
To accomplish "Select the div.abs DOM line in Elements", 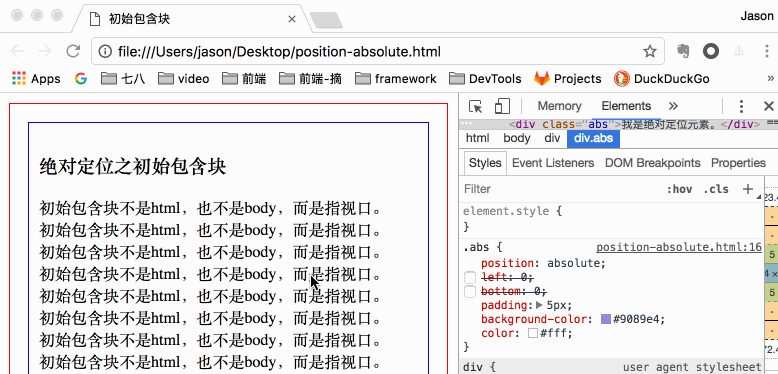I will coord(618,124).
